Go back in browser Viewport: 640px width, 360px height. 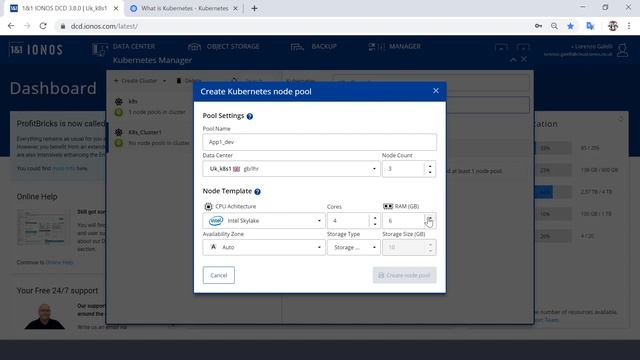coord(11,26)
